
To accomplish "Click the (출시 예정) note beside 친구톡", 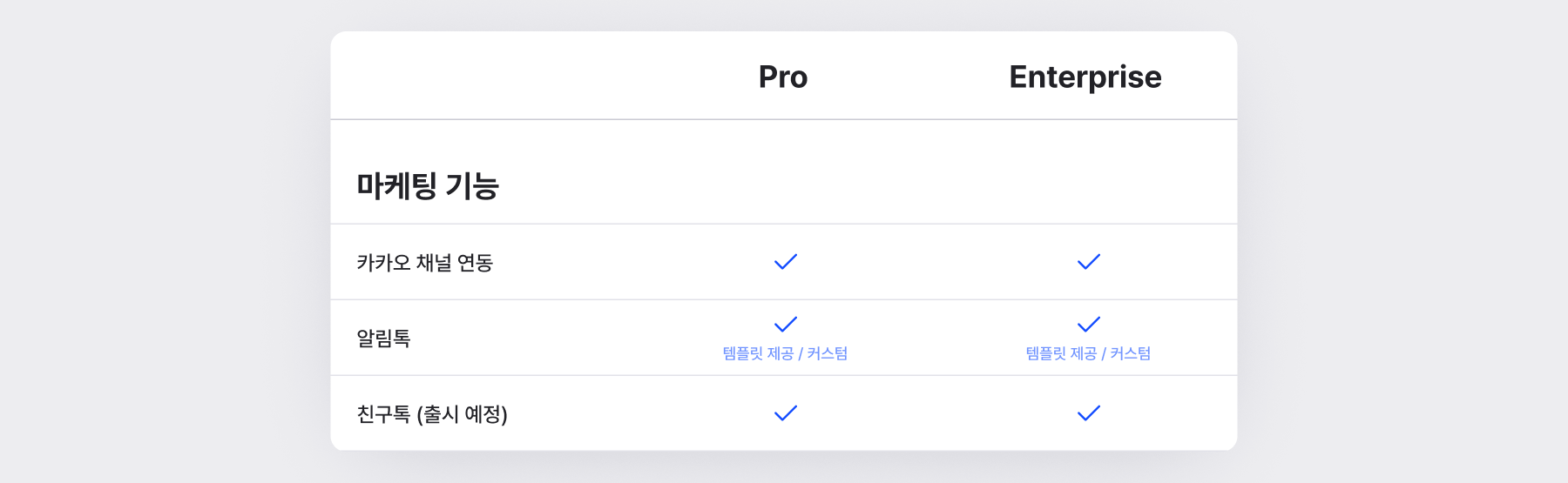I will [x=463, y=414].
